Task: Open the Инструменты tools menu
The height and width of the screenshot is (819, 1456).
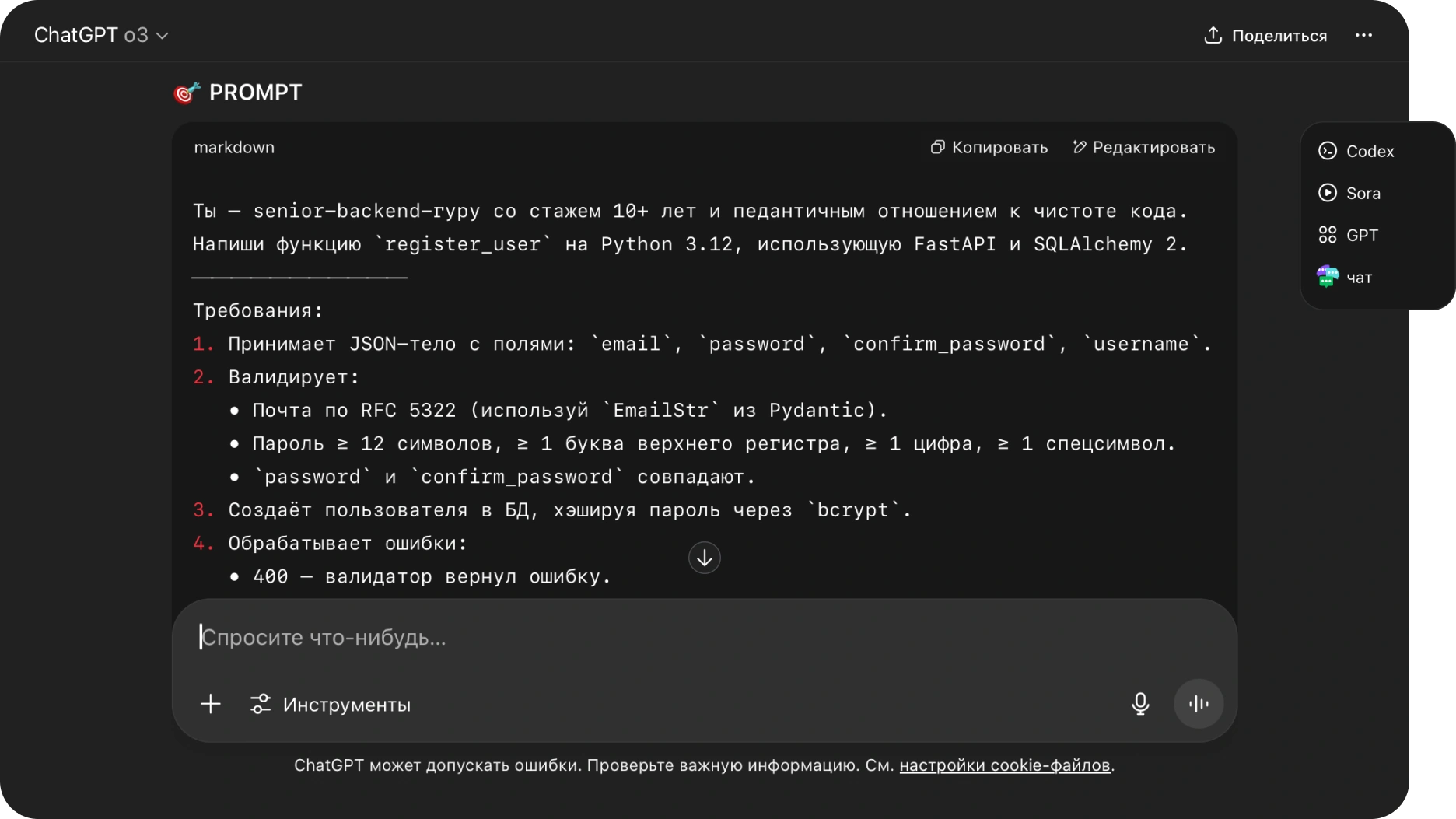Action: tap(331, 704)
